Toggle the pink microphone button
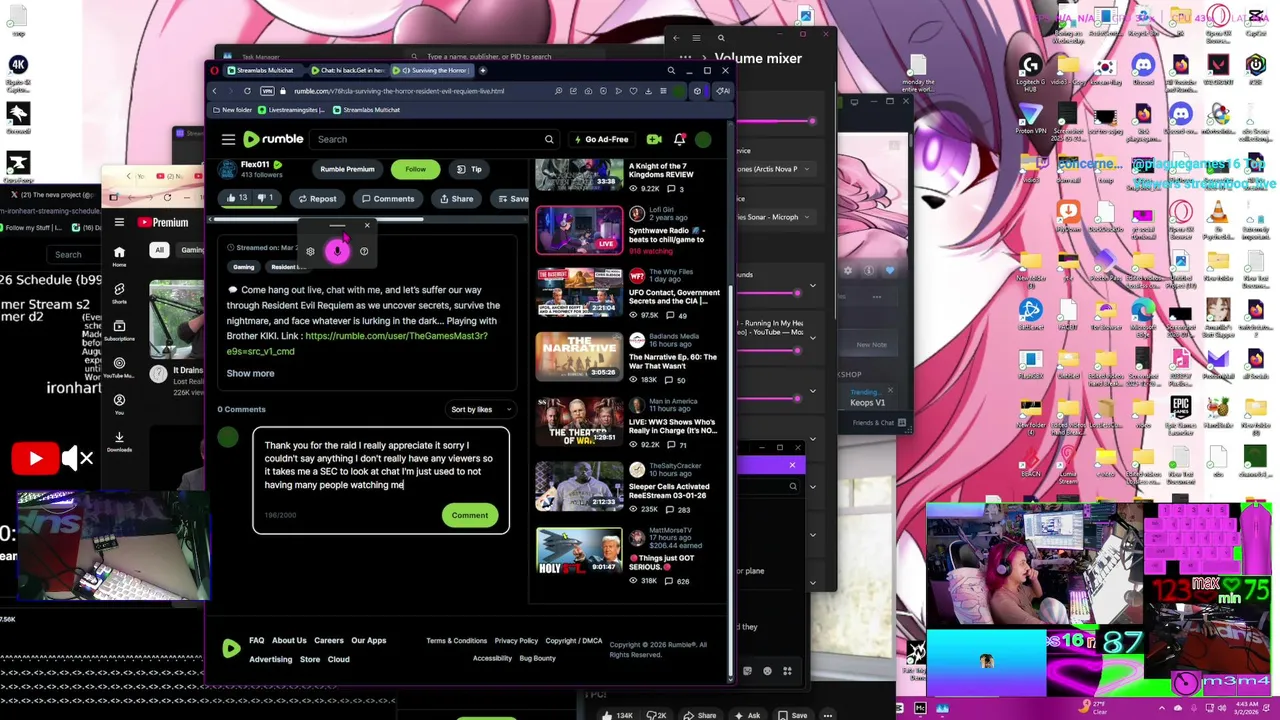 point(337,251)
